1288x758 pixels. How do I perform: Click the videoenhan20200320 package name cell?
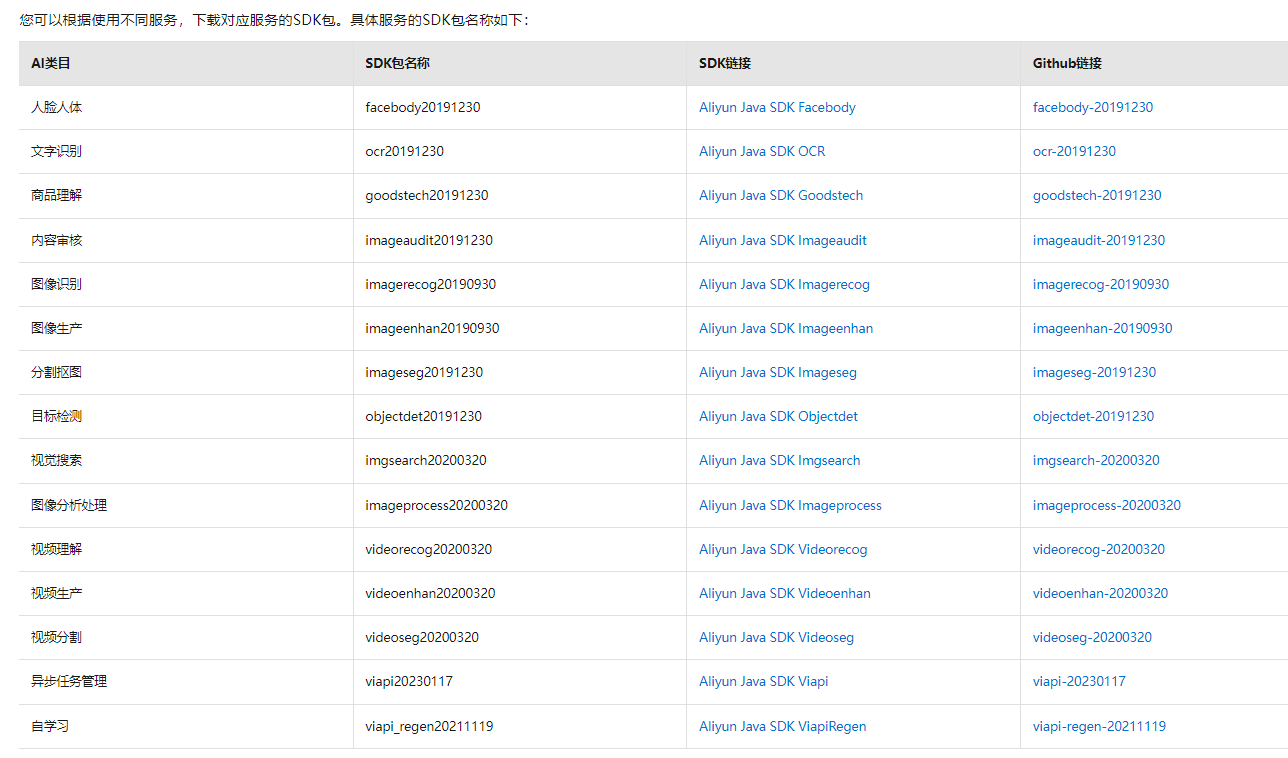519,593
